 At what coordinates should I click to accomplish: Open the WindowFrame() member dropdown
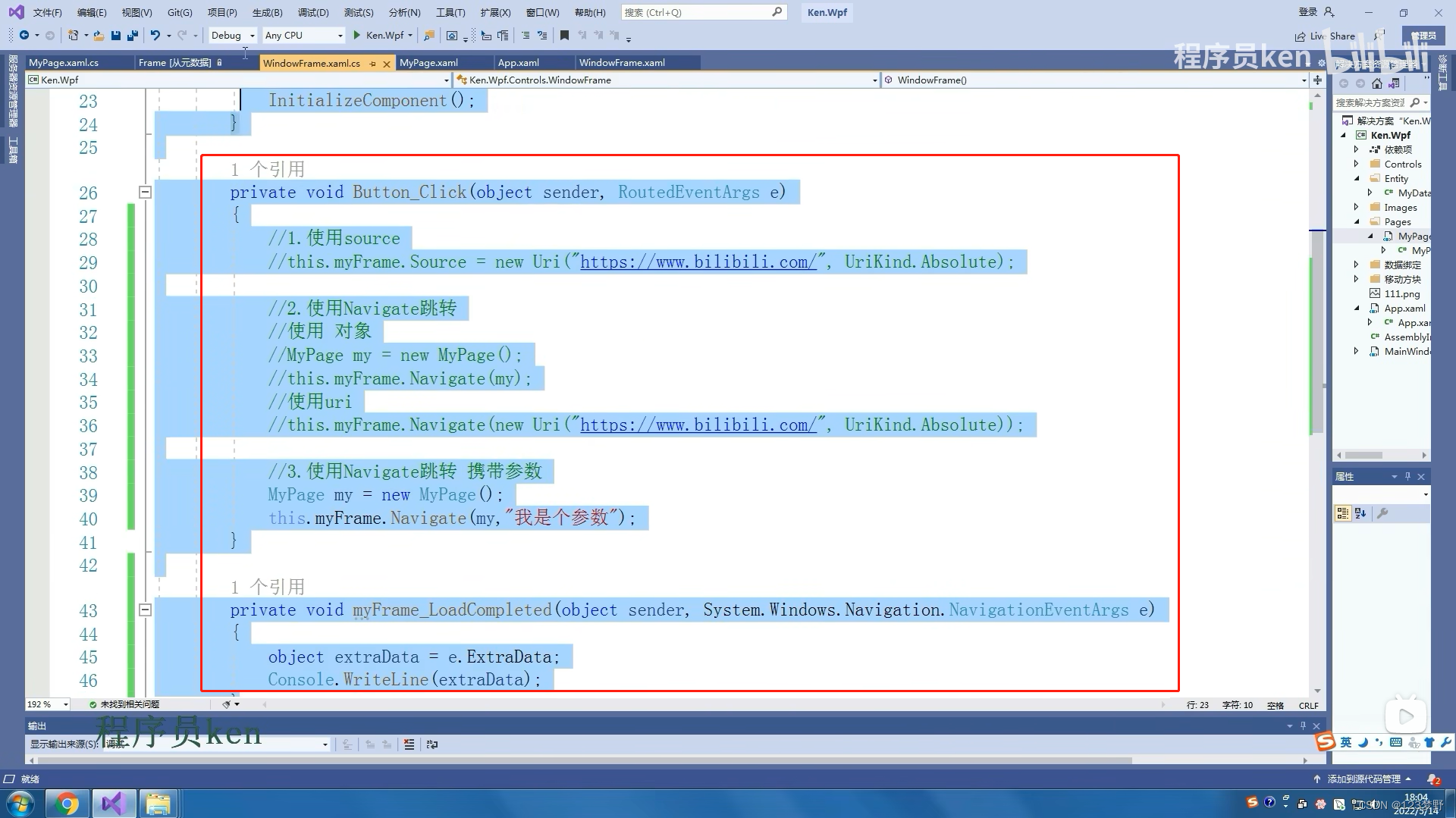click(x=1095, y=80)
